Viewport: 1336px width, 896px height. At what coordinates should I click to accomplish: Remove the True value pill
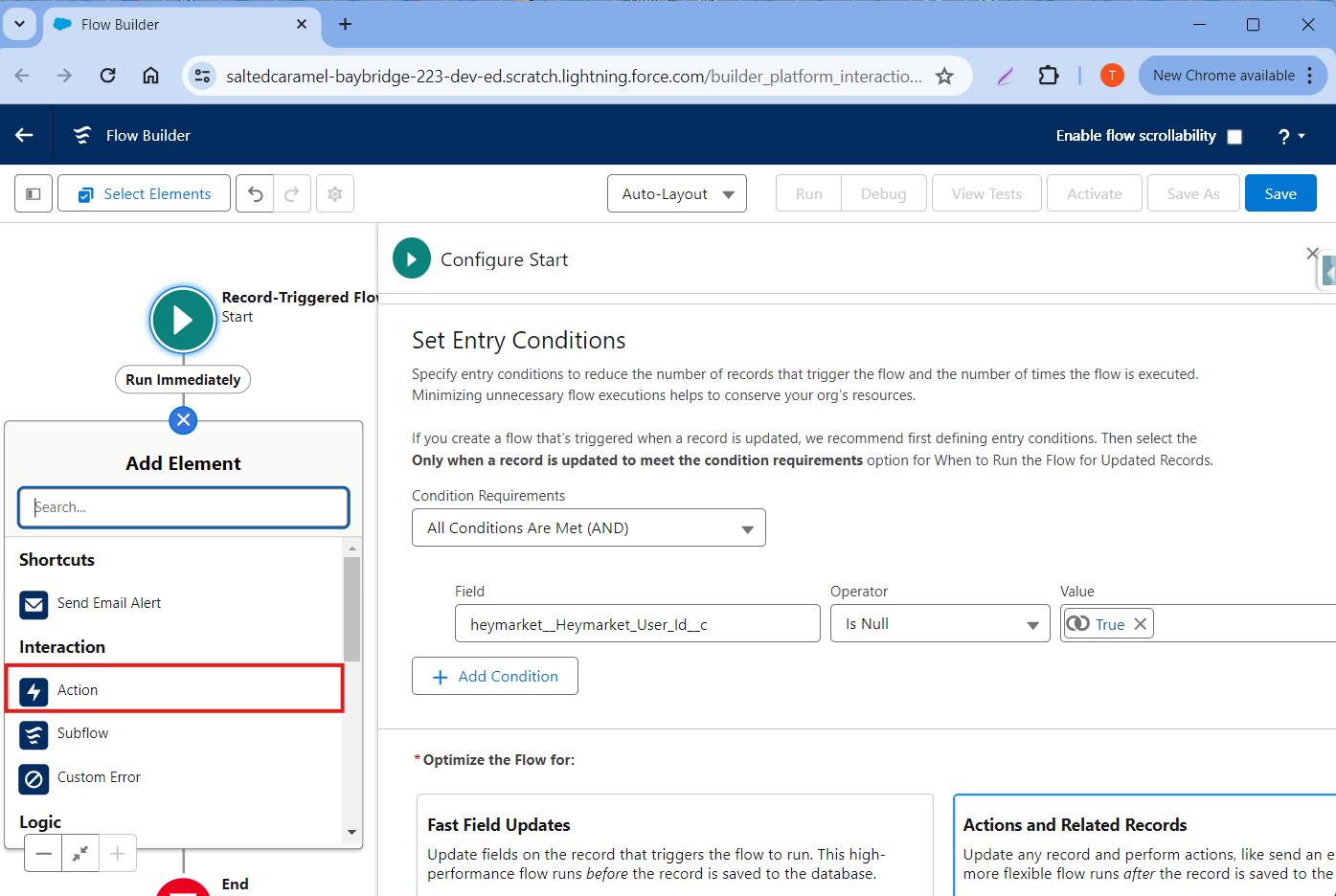(x=1140, y=624)
